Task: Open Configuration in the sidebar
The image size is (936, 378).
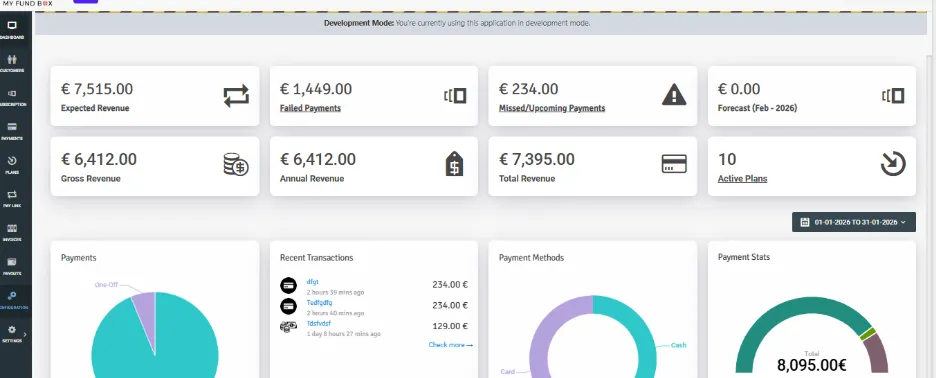Action: (x=13, y=300)
